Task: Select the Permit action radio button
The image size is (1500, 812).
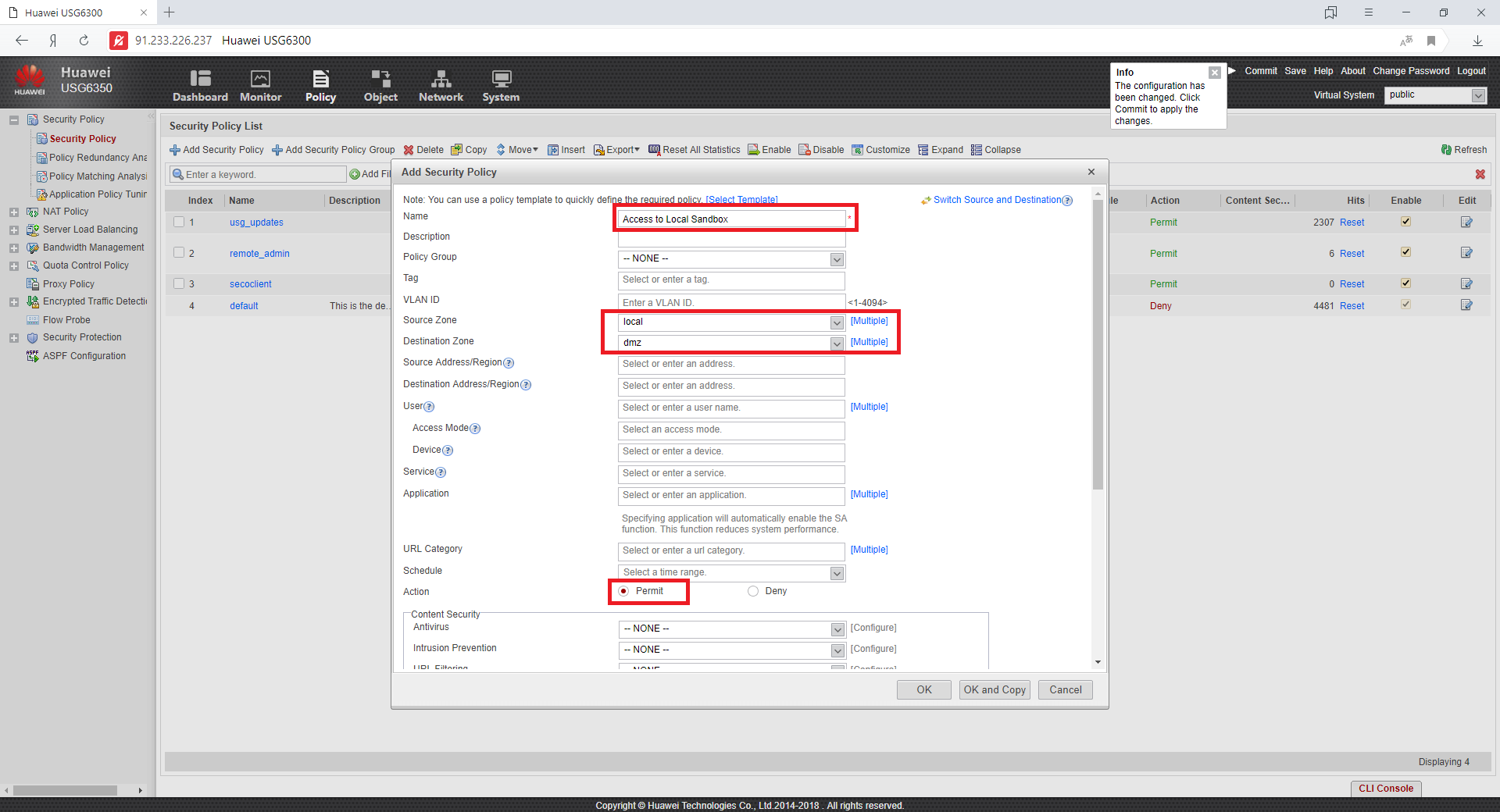Action: coord(623,591)
